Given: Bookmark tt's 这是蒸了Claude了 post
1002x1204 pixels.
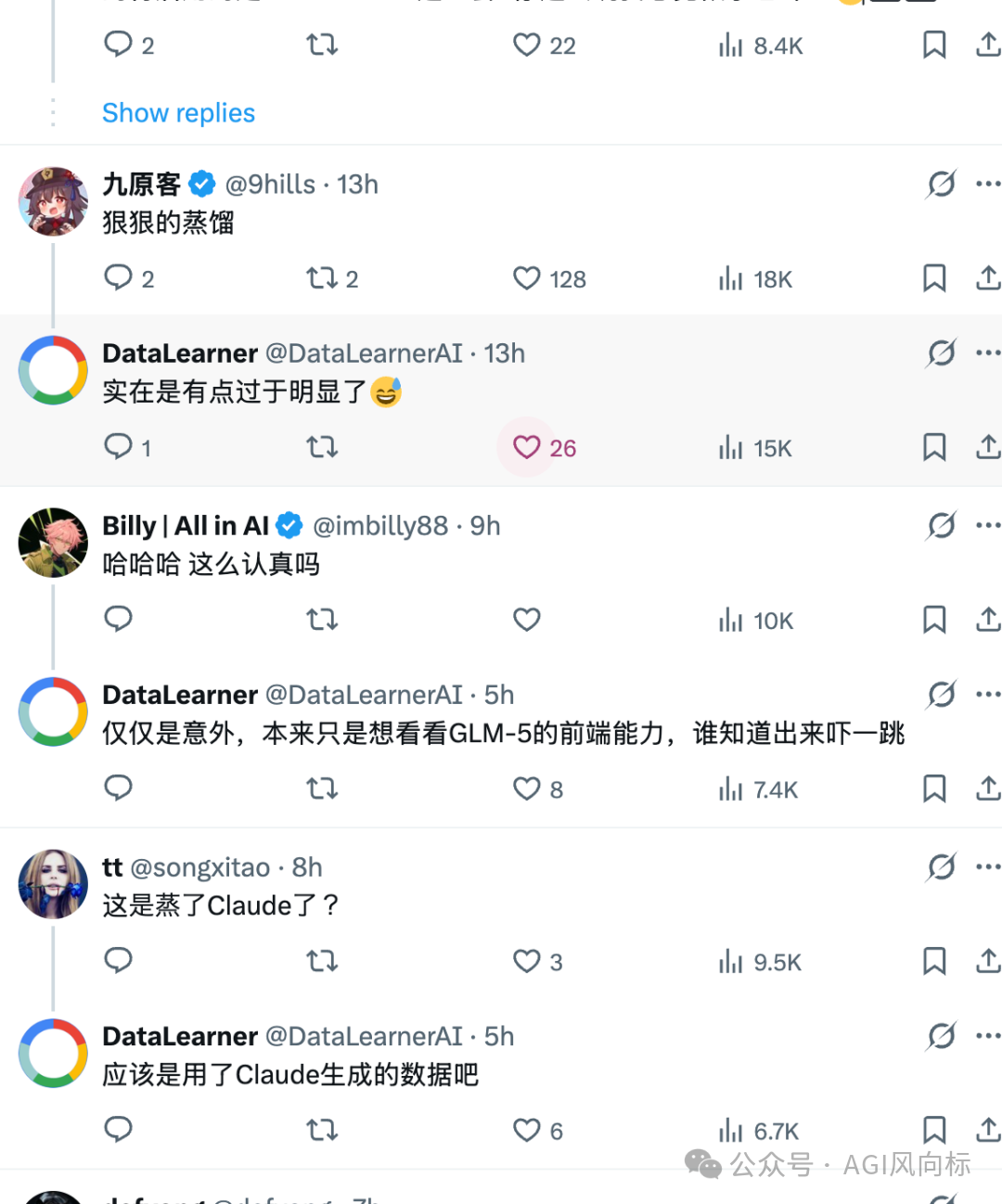Looking at the screenshot, I should [934, 962].
